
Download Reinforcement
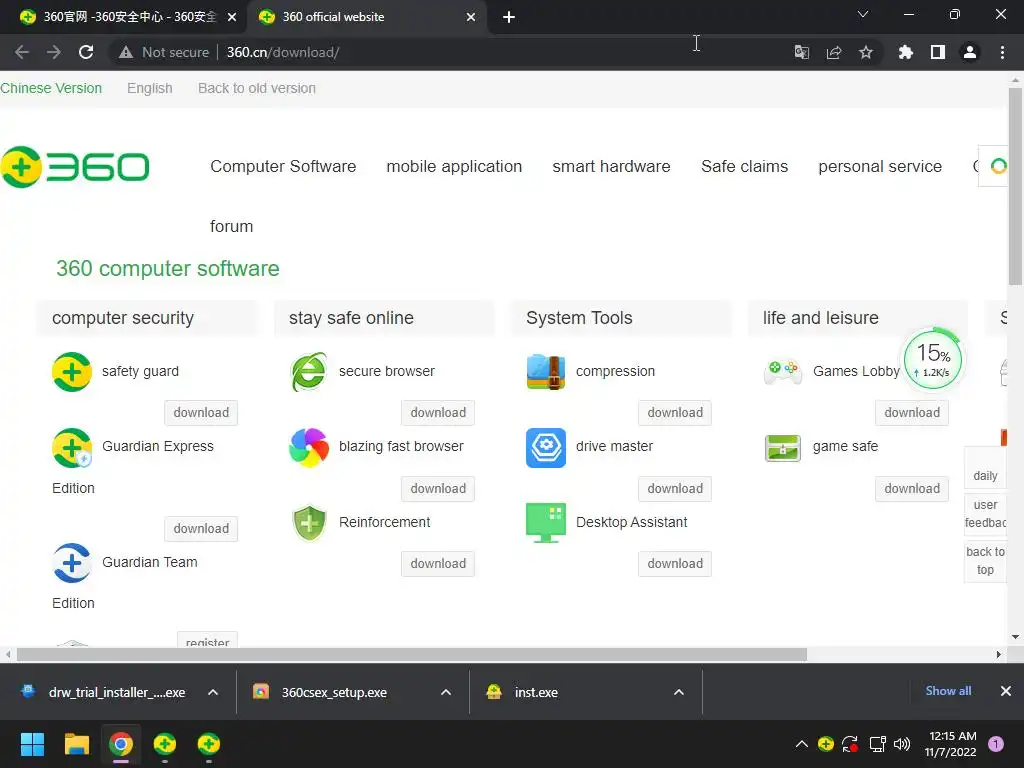(x=438, y=564)
